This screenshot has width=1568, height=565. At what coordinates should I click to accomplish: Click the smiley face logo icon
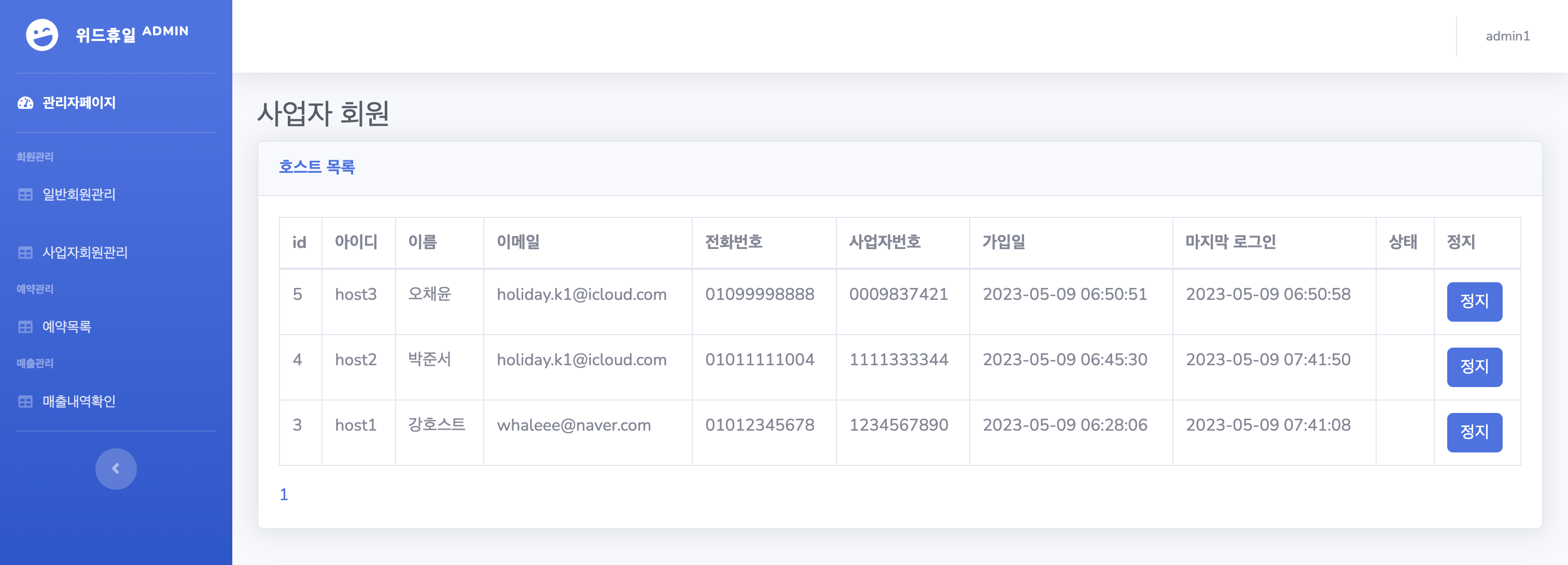pos(42,35)
